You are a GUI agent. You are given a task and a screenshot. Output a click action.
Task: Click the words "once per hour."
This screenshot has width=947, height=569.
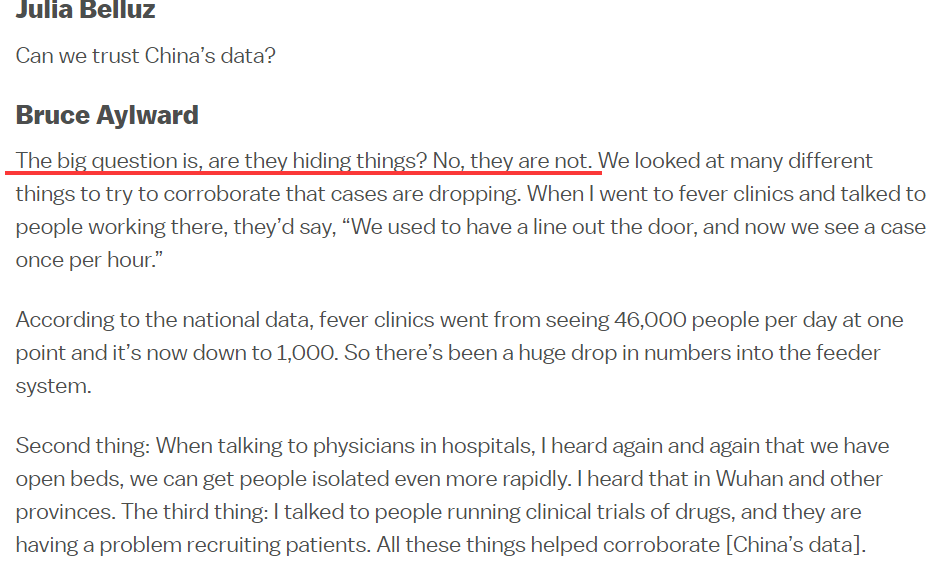coord(77,259)
